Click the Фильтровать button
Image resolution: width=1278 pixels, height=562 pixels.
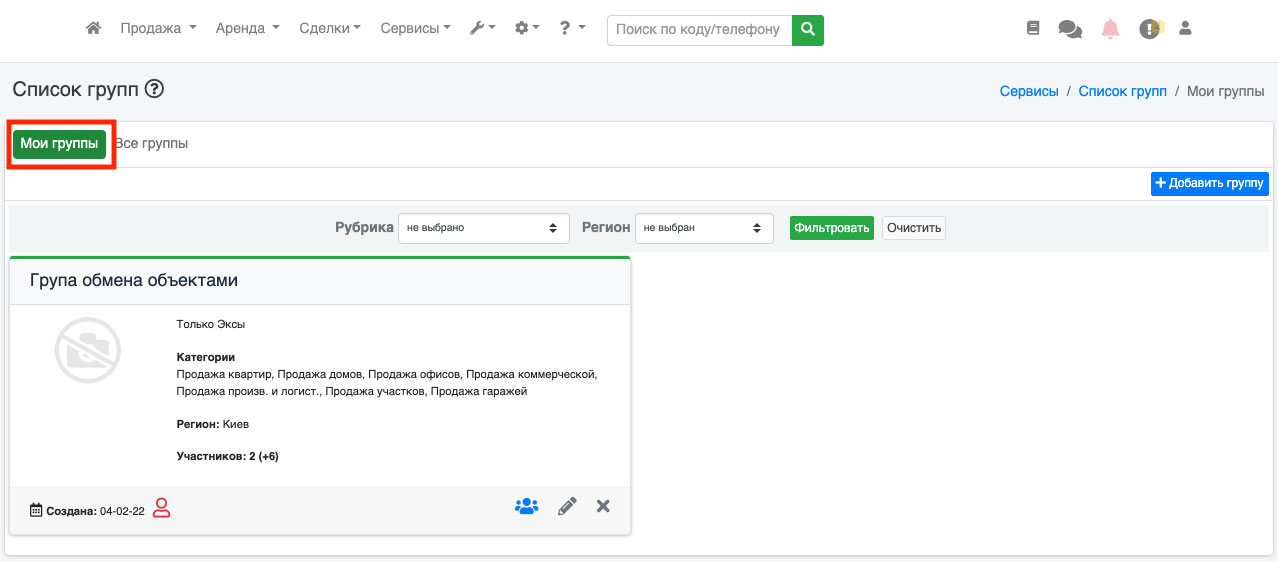(x=832, y=228)
